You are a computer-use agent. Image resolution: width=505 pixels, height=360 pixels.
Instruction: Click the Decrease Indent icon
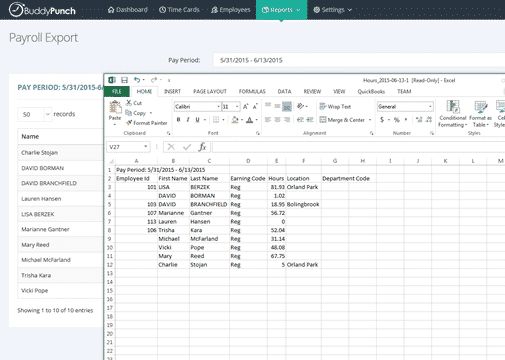[x=300, y=120]
